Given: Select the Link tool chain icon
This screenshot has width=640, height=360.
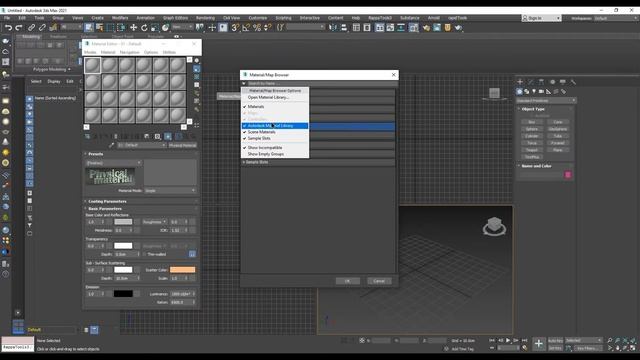Looking at the screenshot, I should 31,28.
